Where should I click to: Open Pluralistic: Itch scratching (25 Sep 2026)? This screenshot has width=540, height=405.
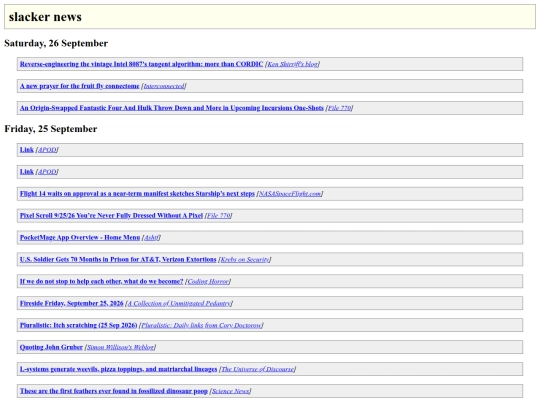79,325
